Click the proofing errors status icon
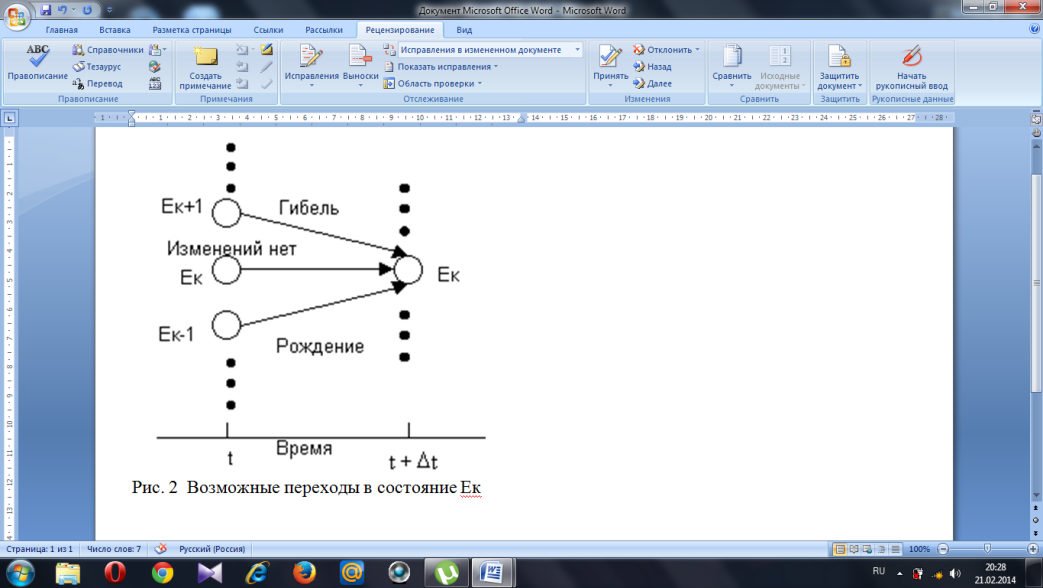 click(160, 549)
